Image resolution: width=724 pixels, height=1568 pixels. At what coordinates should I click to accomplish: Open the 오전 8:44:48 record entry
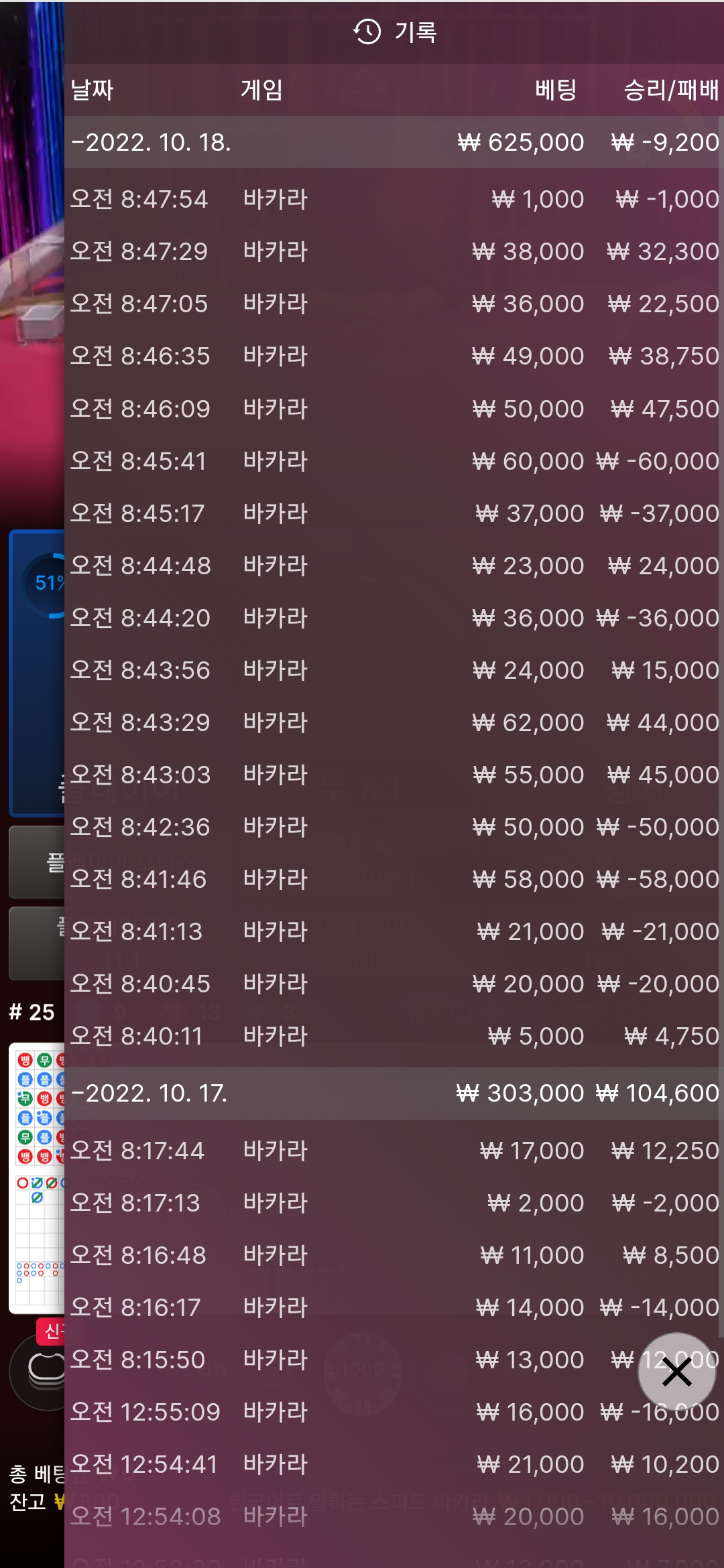coord(394,566)
